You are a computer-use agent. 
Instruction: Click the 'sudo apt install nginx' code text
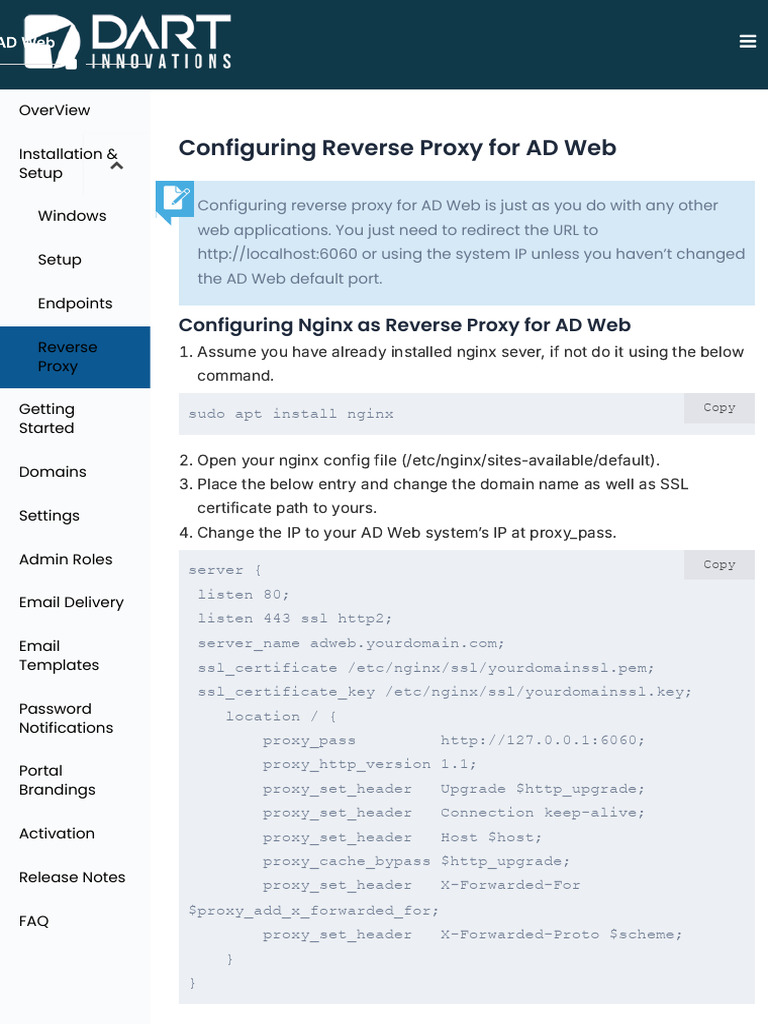[x=291, y=413]
